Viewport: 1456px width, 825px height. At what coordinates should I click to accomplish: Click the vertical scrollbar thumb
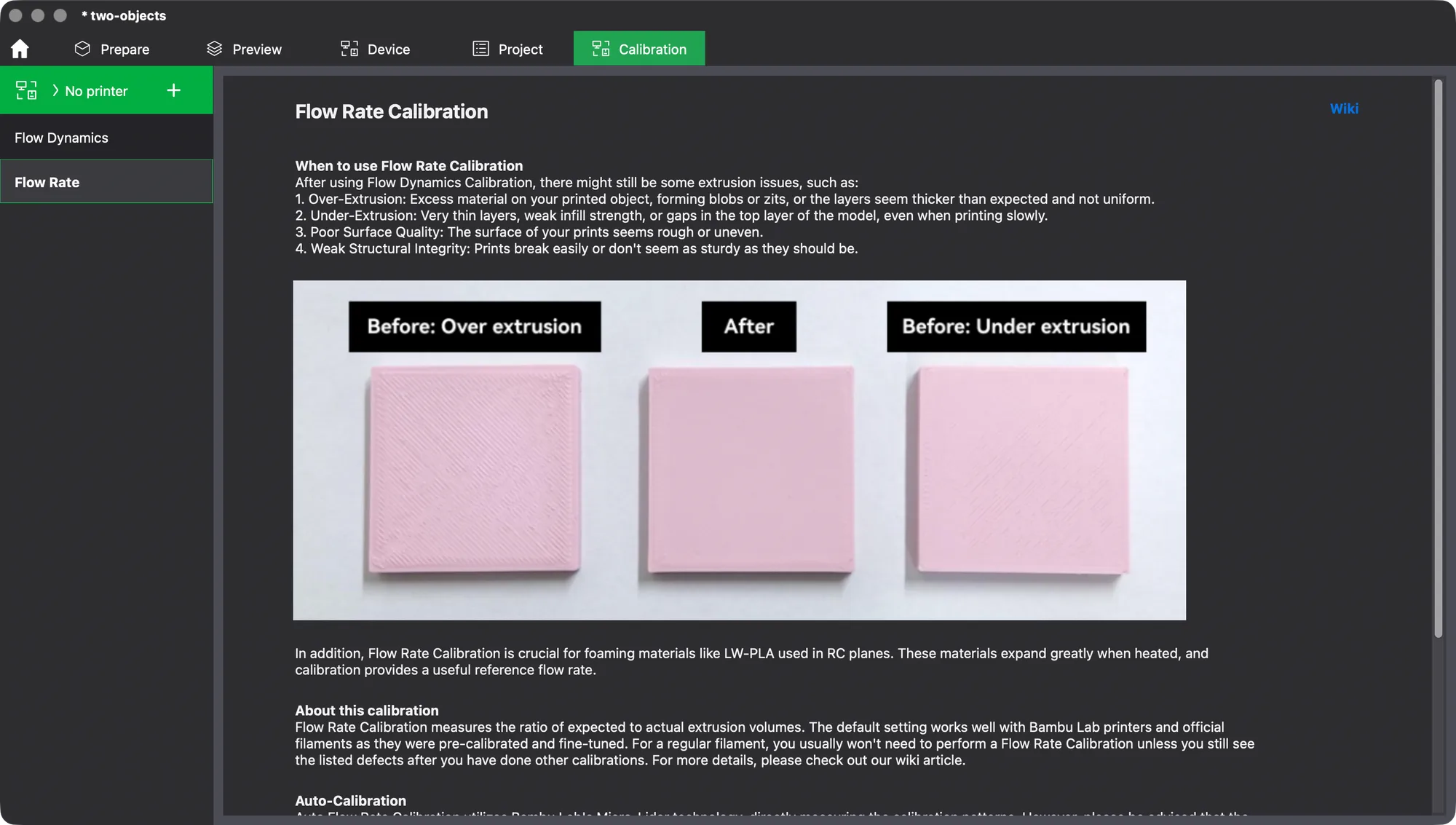pos(1438,358)
